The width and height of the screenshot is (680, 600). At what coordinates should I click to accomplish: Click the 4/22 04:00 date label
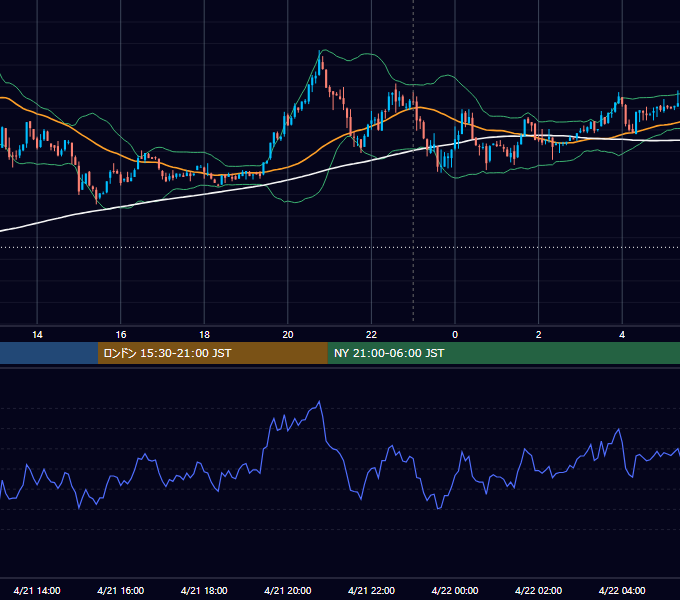pyautogui.click(x=622, y=590)
